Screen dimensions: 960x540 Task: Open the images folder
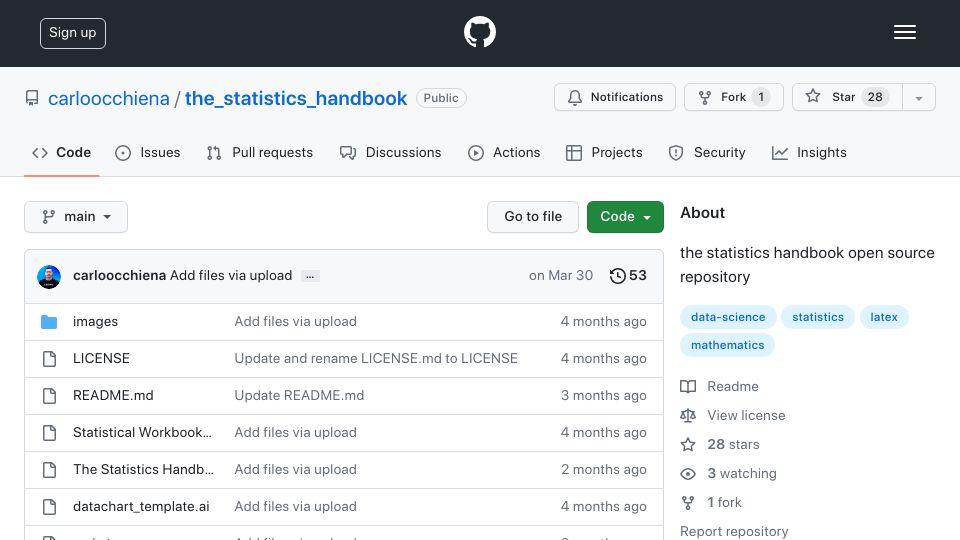point(96,321)
